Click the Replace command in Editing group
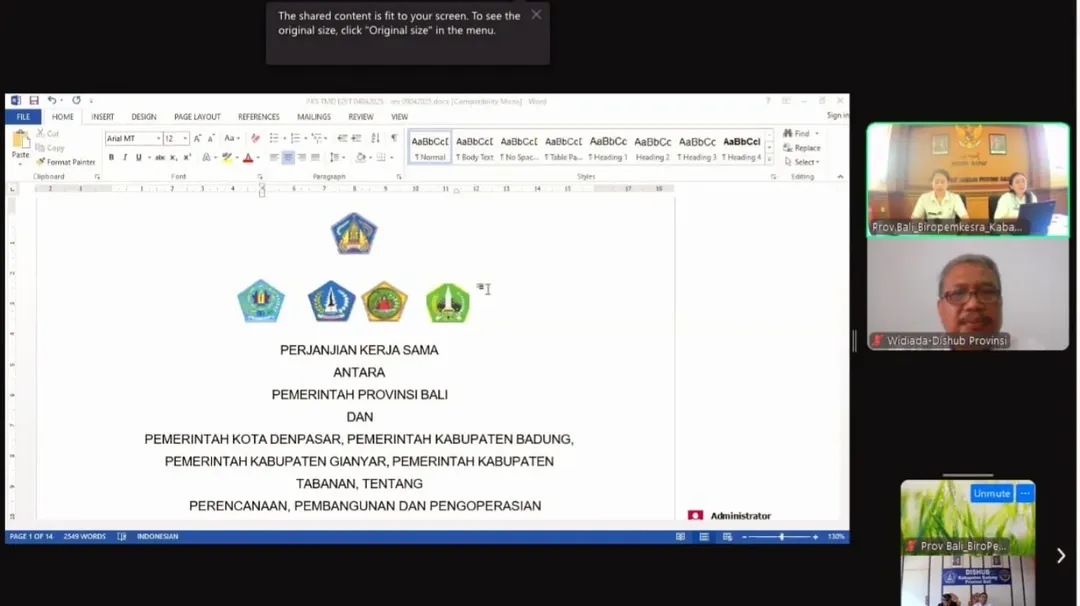This screenshot has width=1080, height=606. [802, 148]
